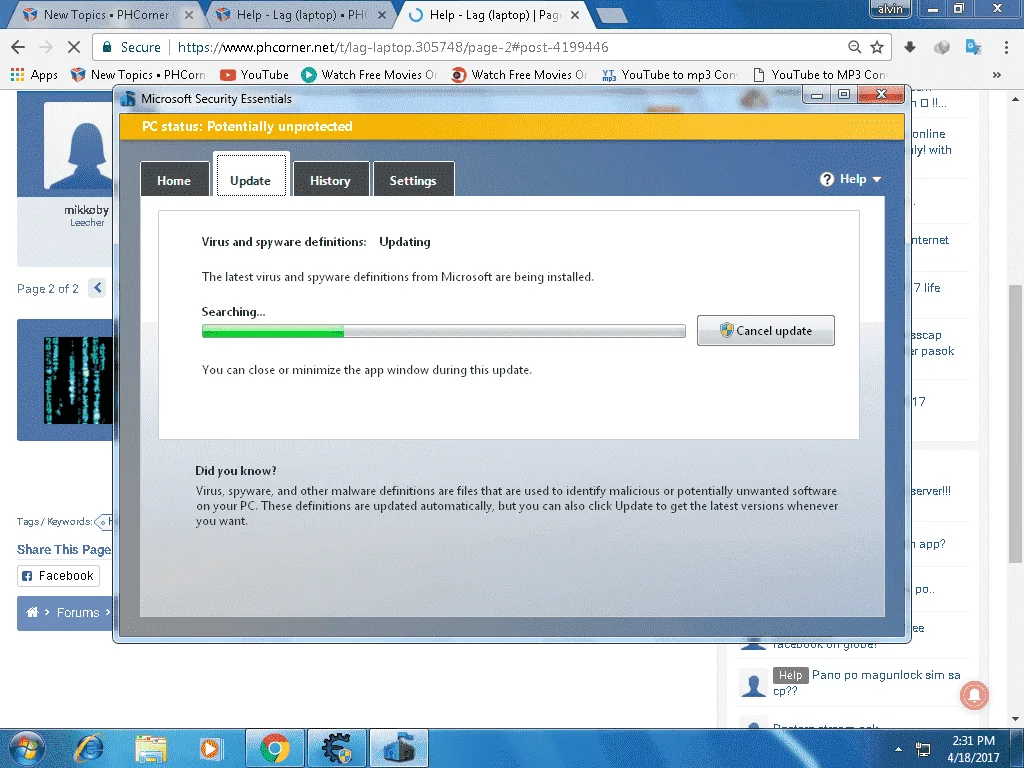Open the Windows Start button

click(x=27, y=748)
